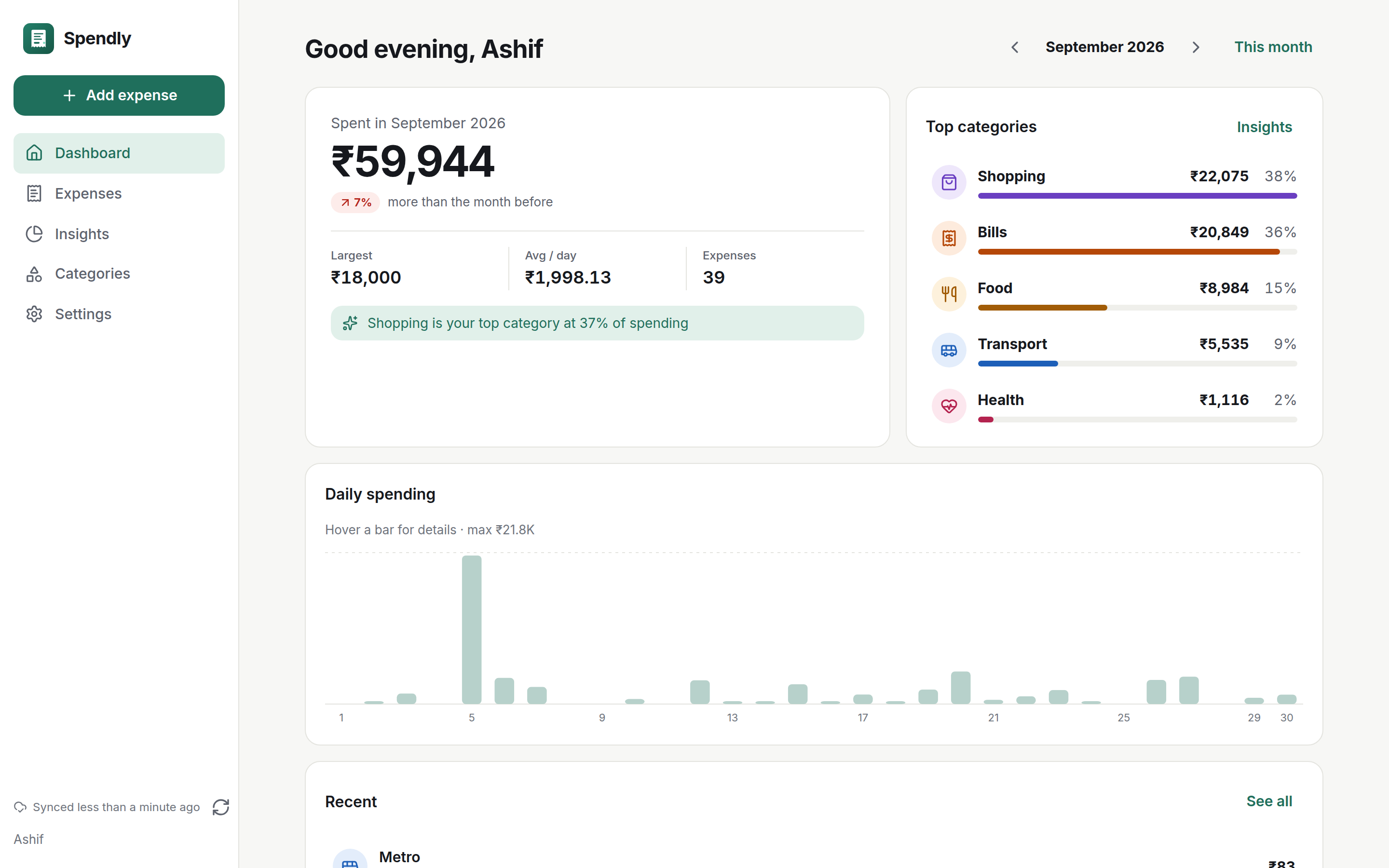Open Expenses in the sidebar

coord(119,193)
